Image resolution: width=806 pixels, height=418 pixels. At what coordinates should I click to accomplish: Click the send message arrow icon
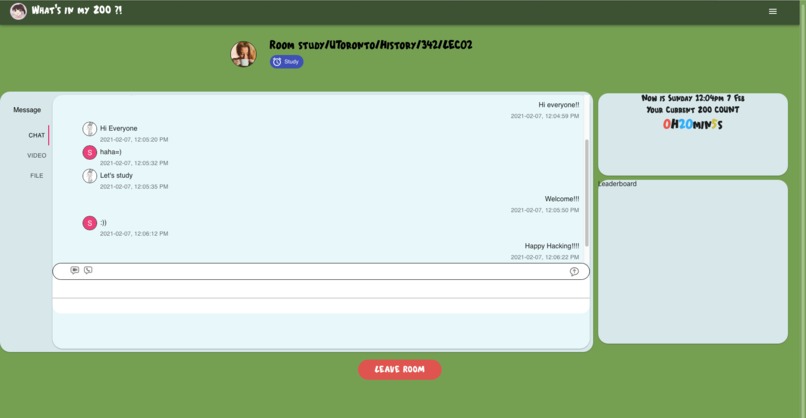coord(574,271)
